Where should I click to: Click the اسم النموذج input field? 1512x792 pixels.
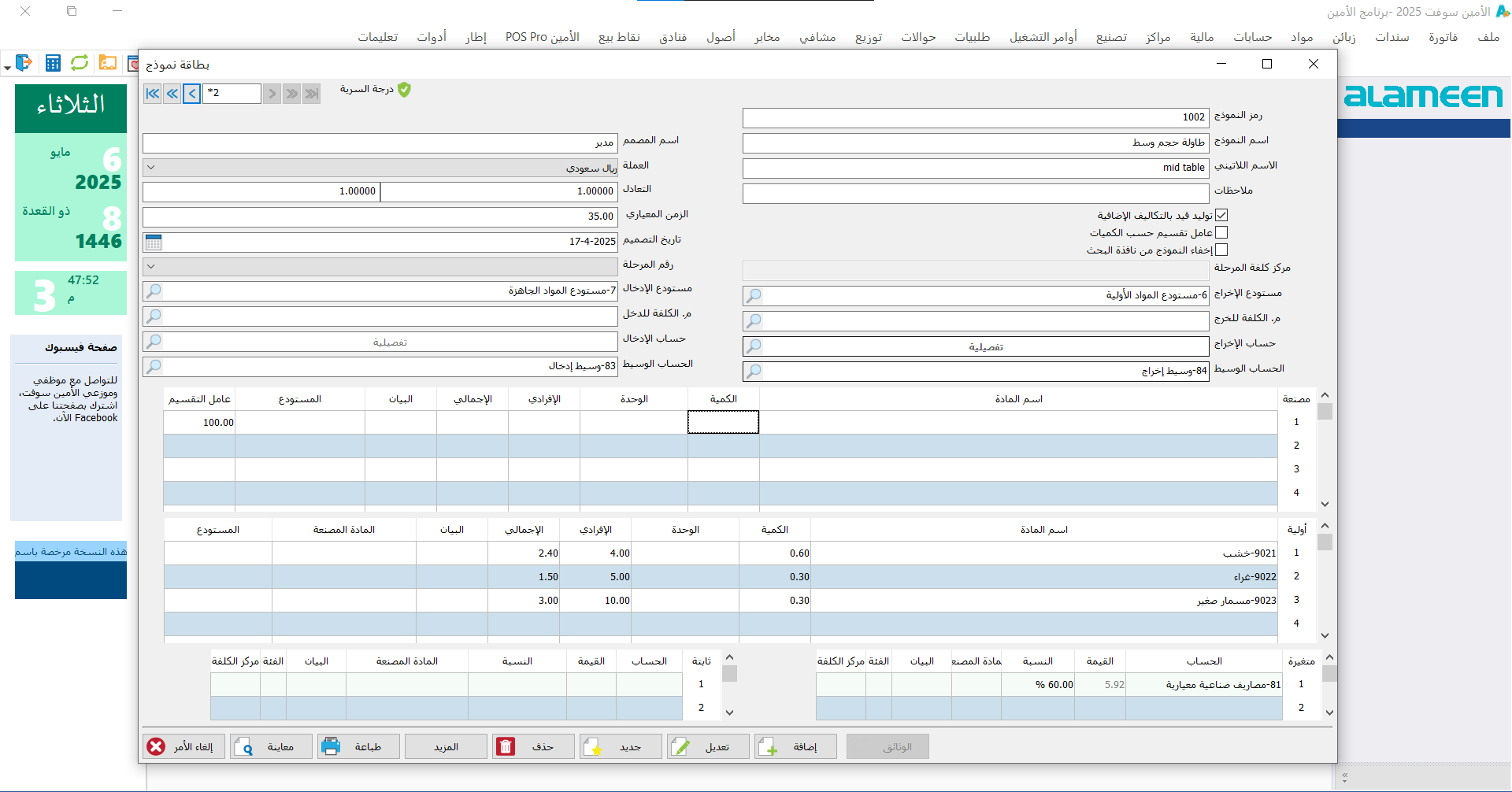[x=975, y=142]
